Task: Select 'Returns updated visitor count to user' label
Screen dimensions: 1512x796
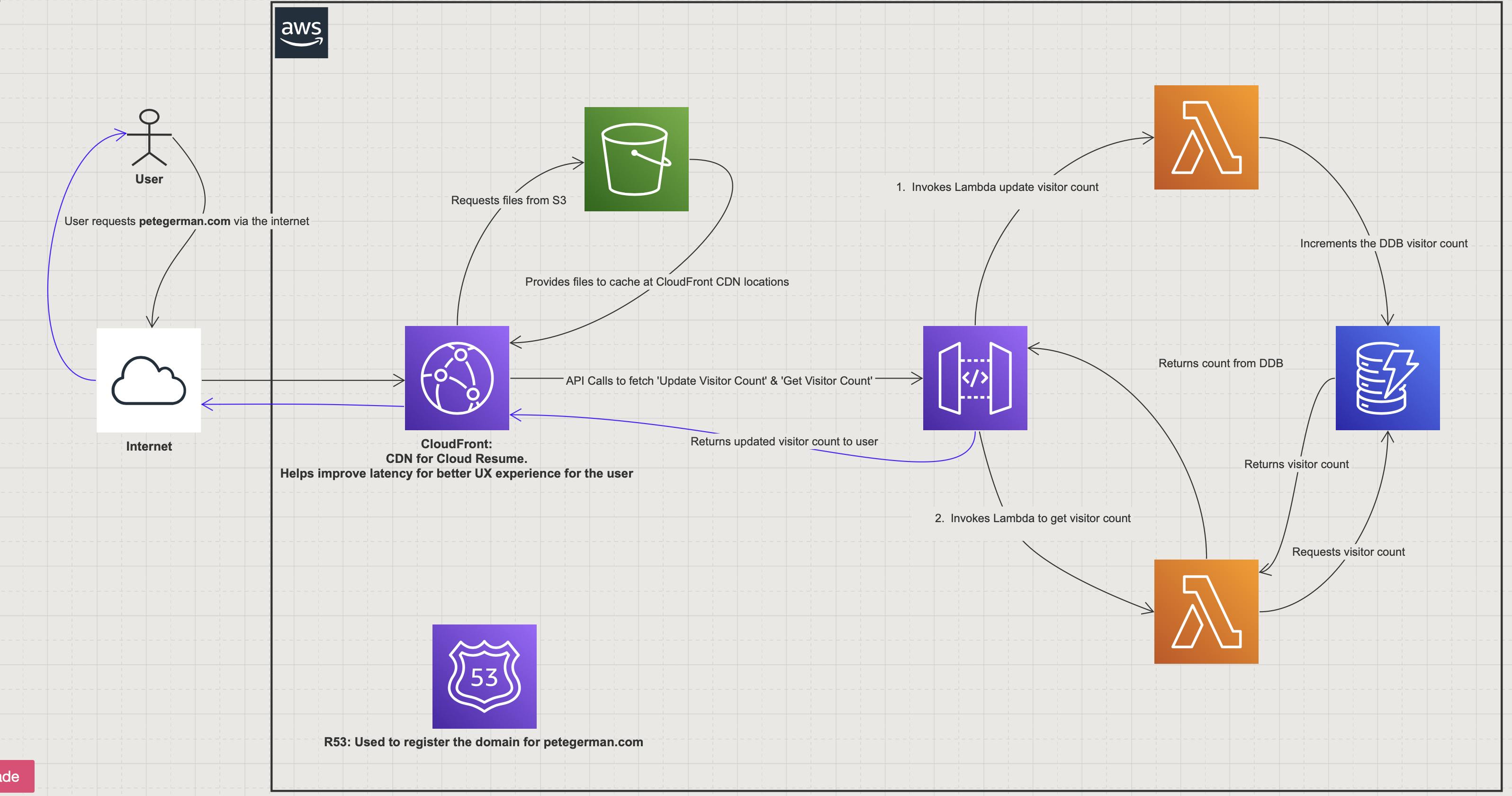Action: [x=784, y=442]
